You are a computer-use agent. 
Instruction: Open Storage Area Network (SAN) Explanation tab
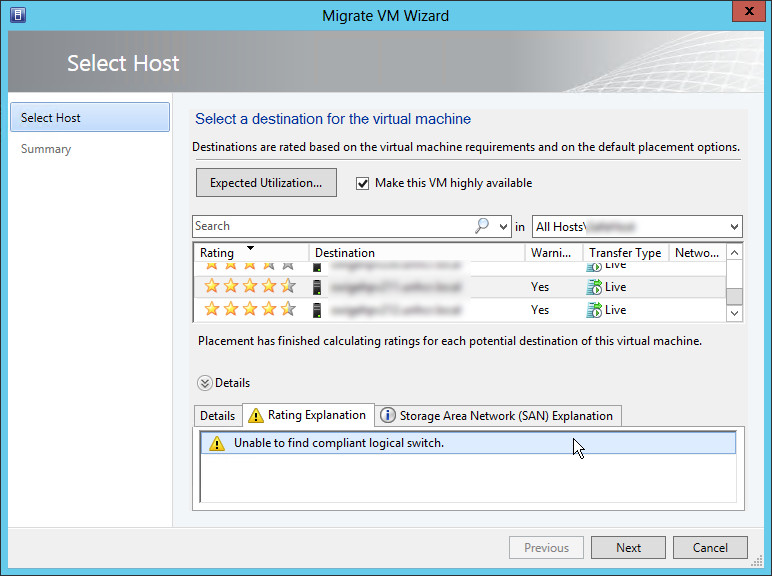pos(496,416)
